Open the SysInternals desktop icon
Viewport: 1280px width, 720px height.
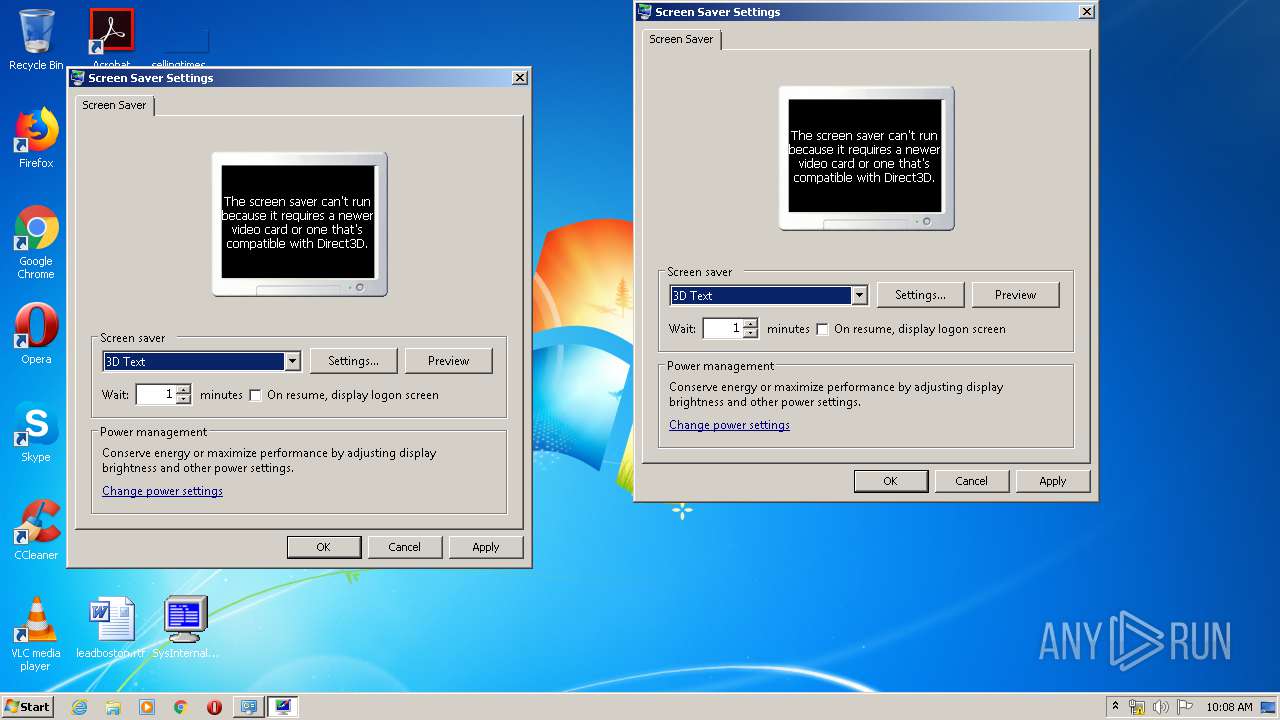(x=186, y=627)
